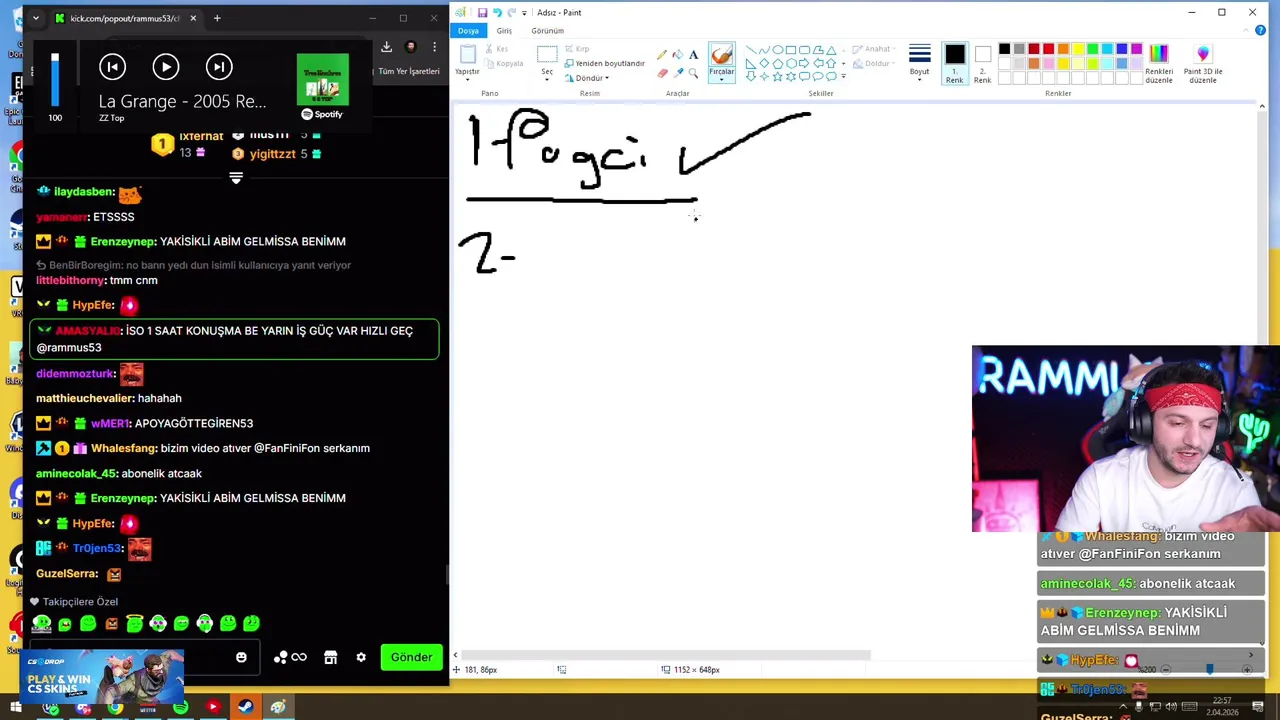Choose the Rectangle shape in Şekiller gallery

pyautogui.click(x=790, y=50)
